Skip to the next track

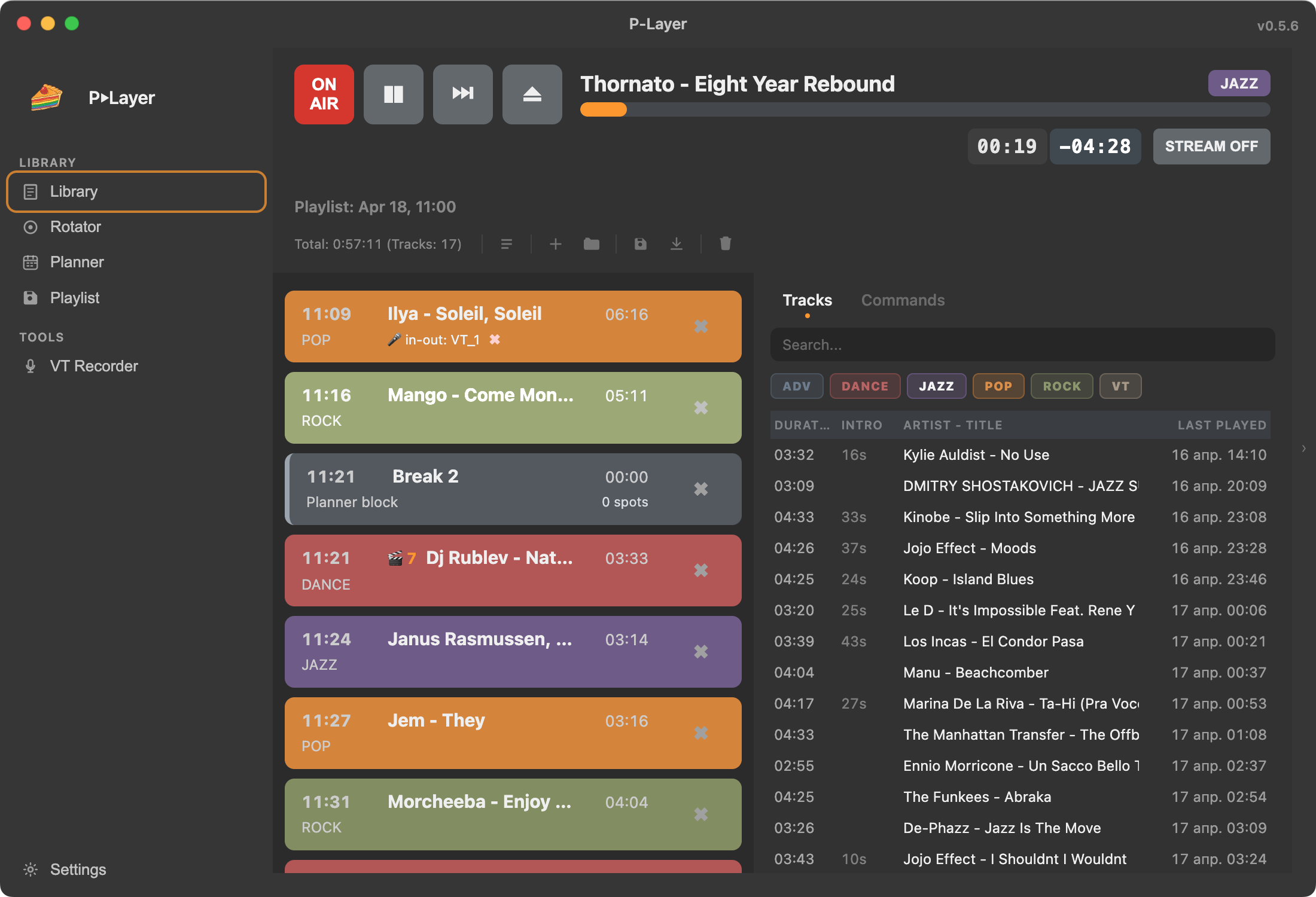(462, 94)
